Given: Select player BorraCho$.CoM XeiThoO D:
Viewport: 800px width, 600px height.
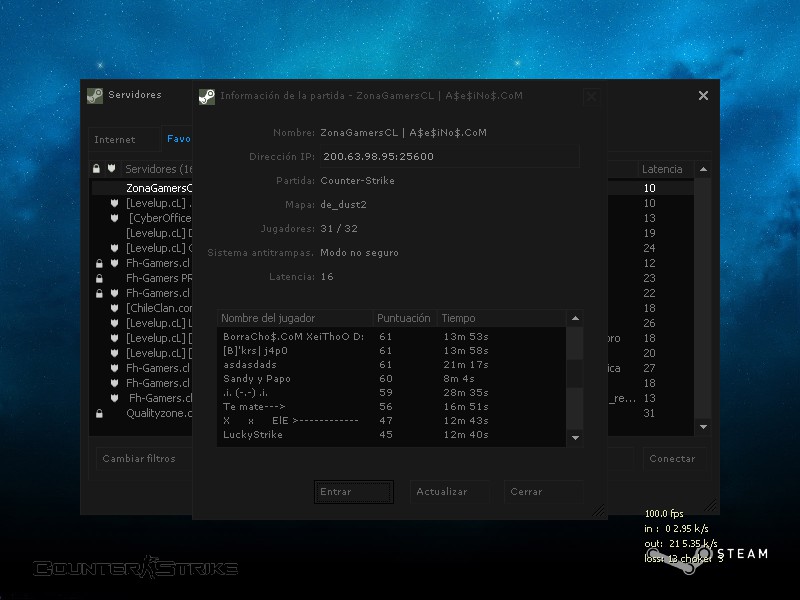Looking at the screenshot, I should [x=391, y=337].
